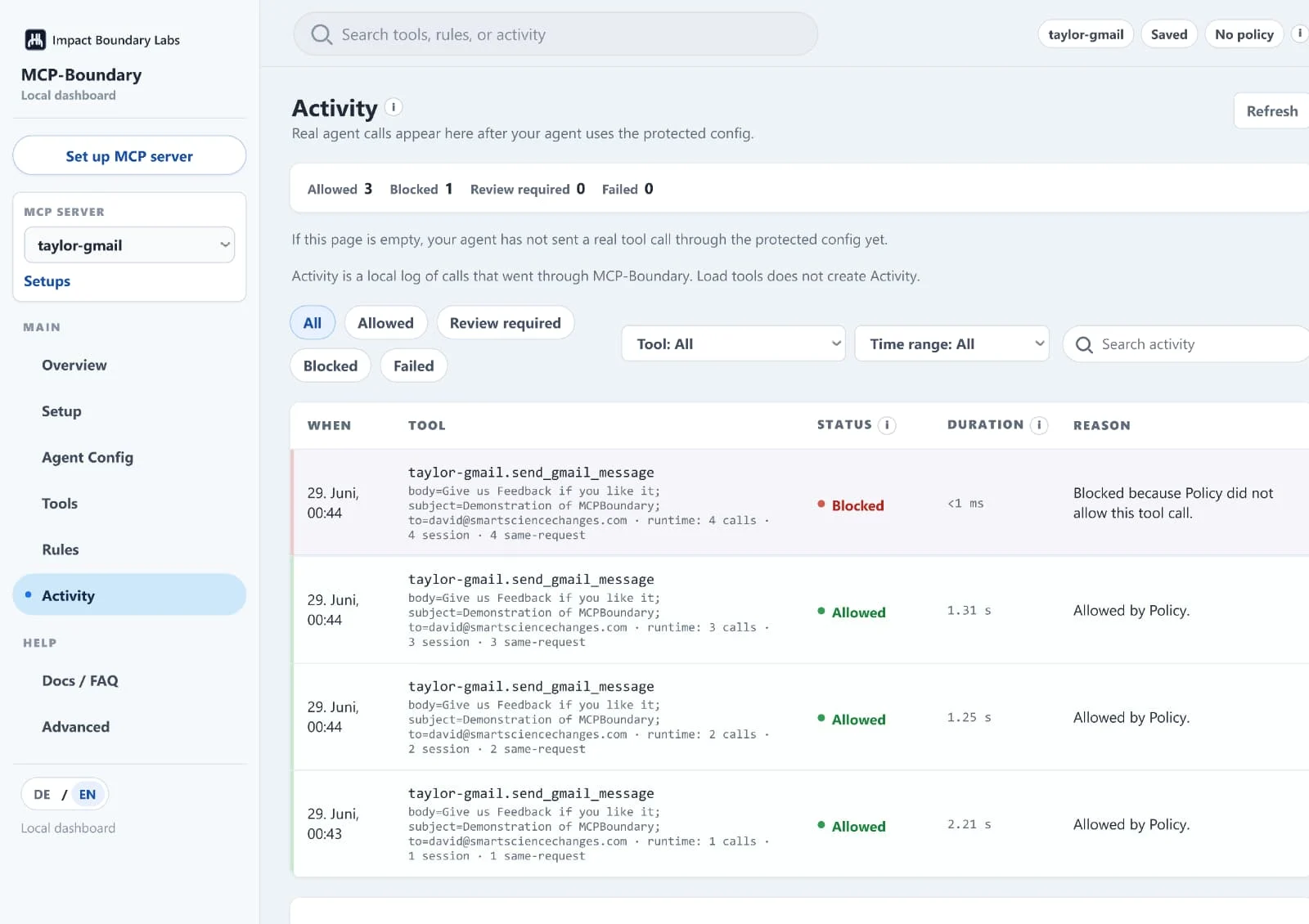Click the taylor-gmail pill in top bar
This screenshot has width=1309, height=924.
point(1086,34)
